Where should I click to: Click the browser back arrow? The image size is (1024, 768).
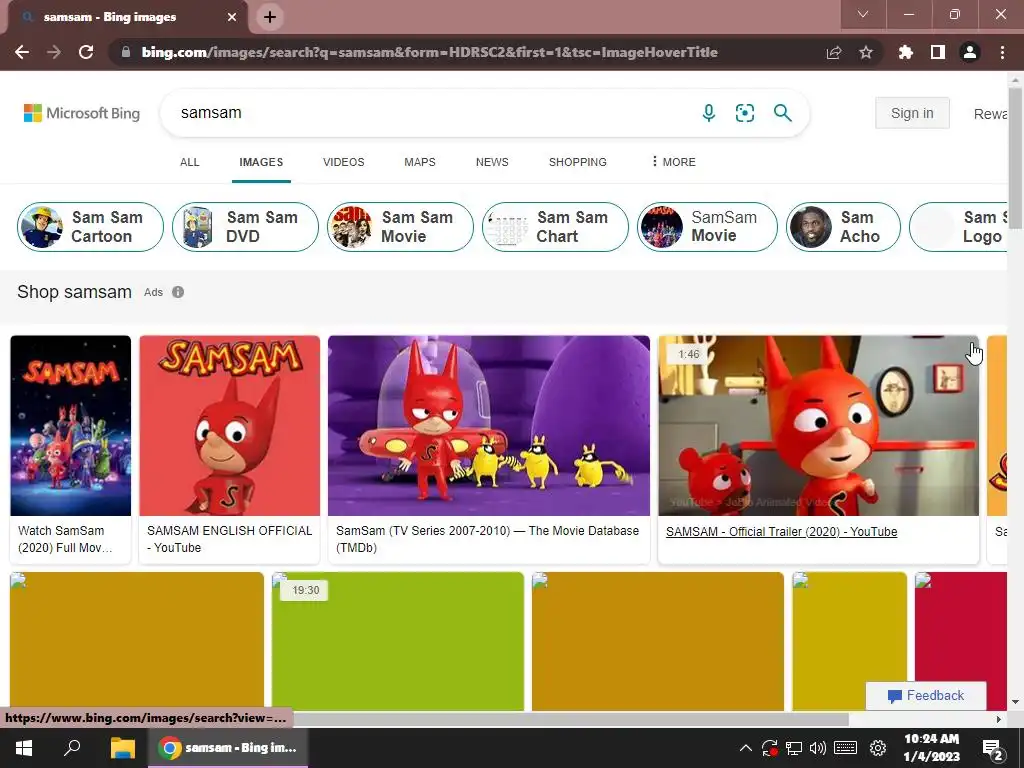click(22, 52)
